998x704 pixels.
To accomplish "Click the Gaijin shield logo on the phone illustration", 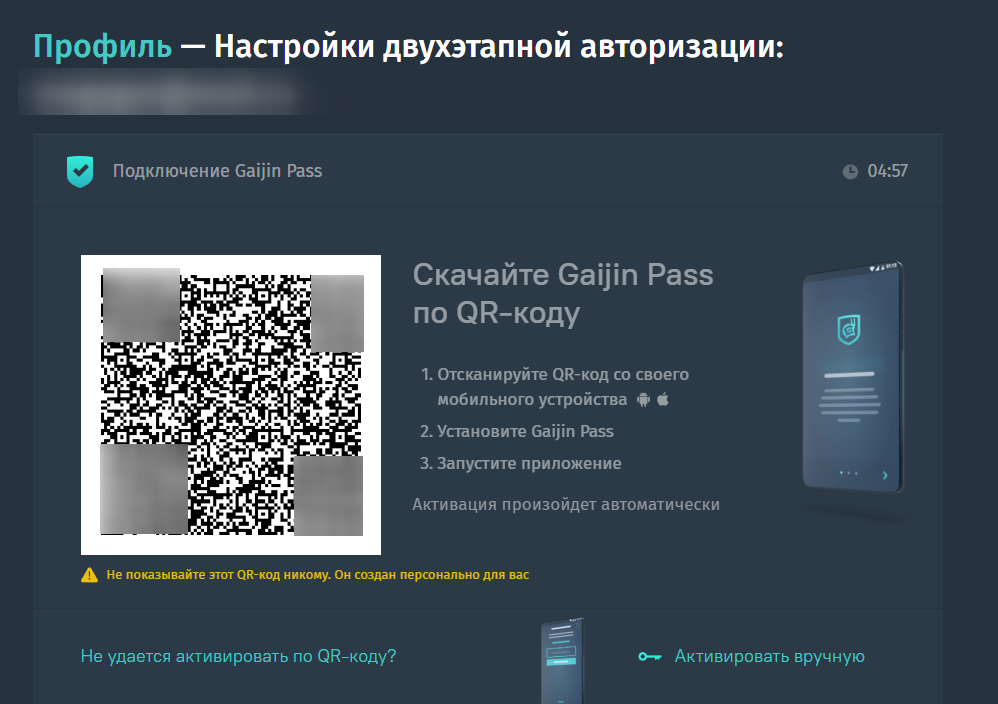I will click(x=848, y=330).
